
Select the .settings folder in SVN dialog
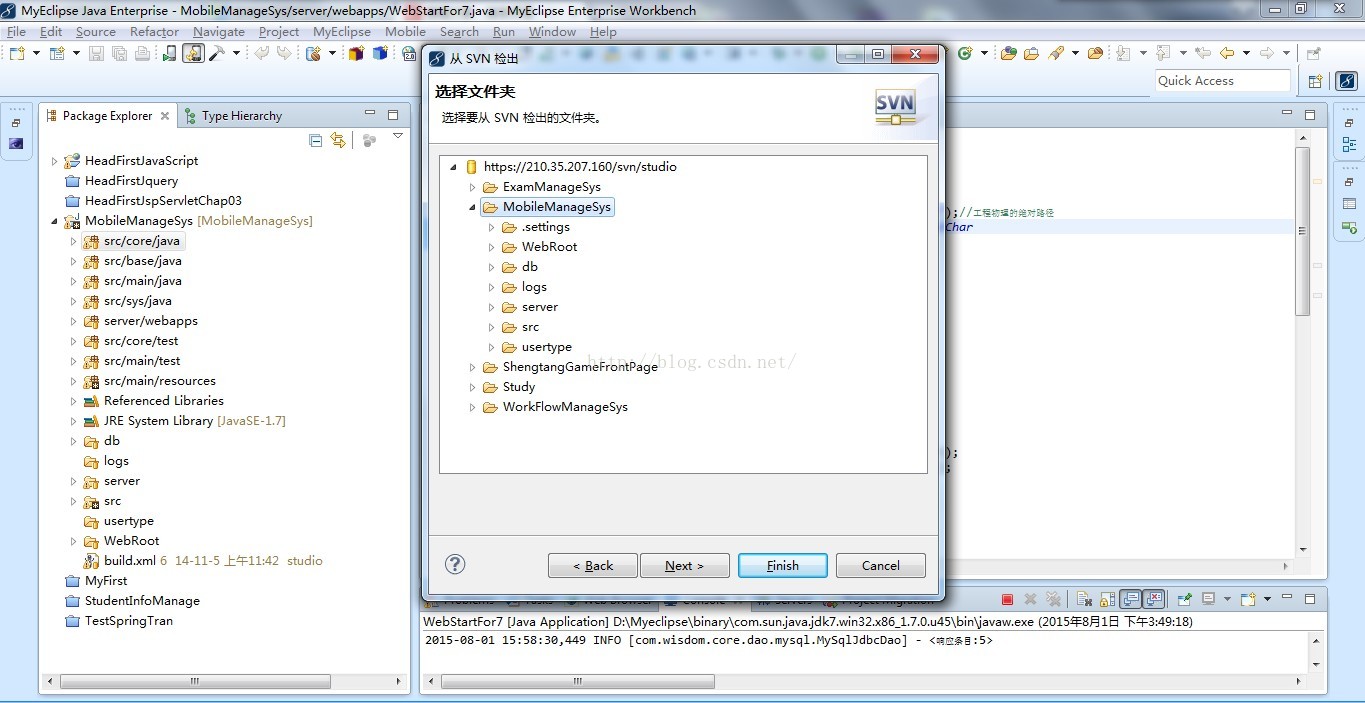pos(546,227)
